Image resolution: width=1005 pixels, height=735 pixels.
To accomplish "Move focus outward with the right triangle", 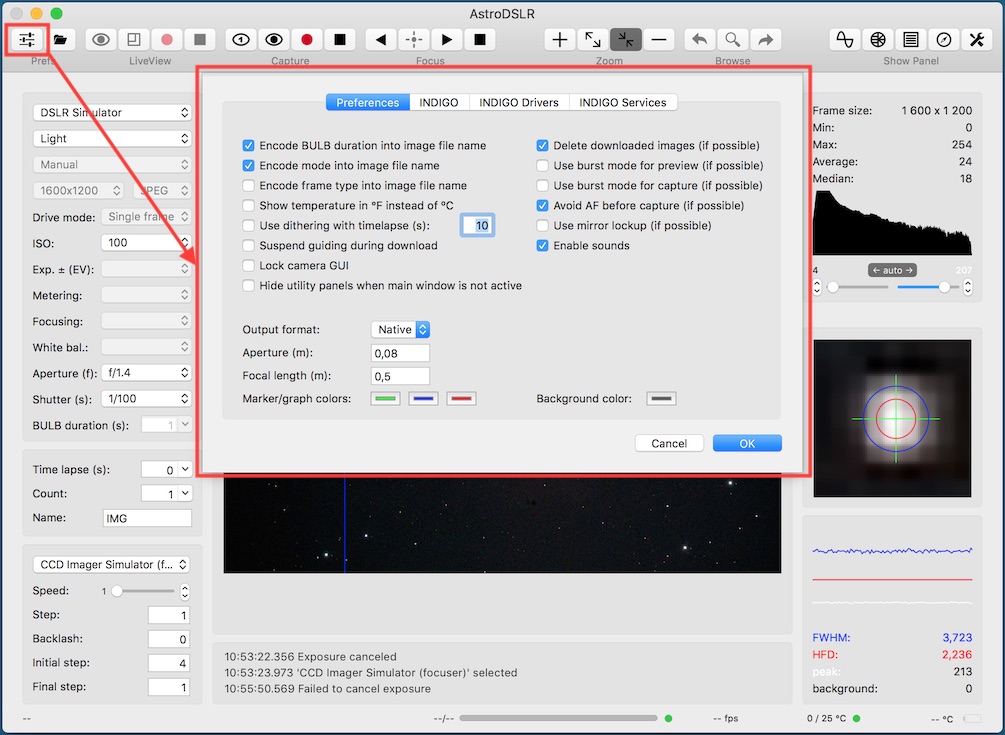I will tap(447, 40).
